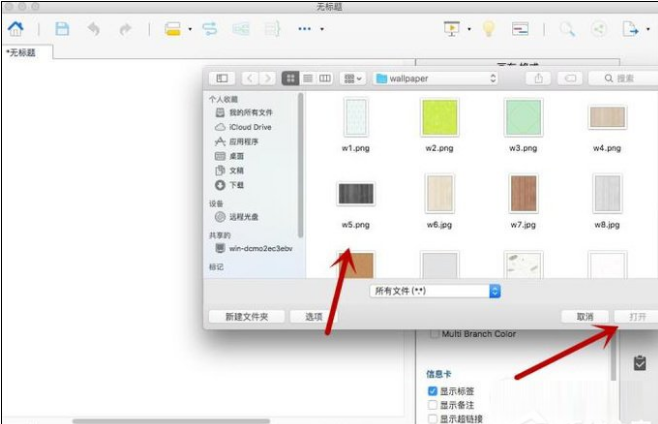Click the yellow topic insert icon

(172, 29)
